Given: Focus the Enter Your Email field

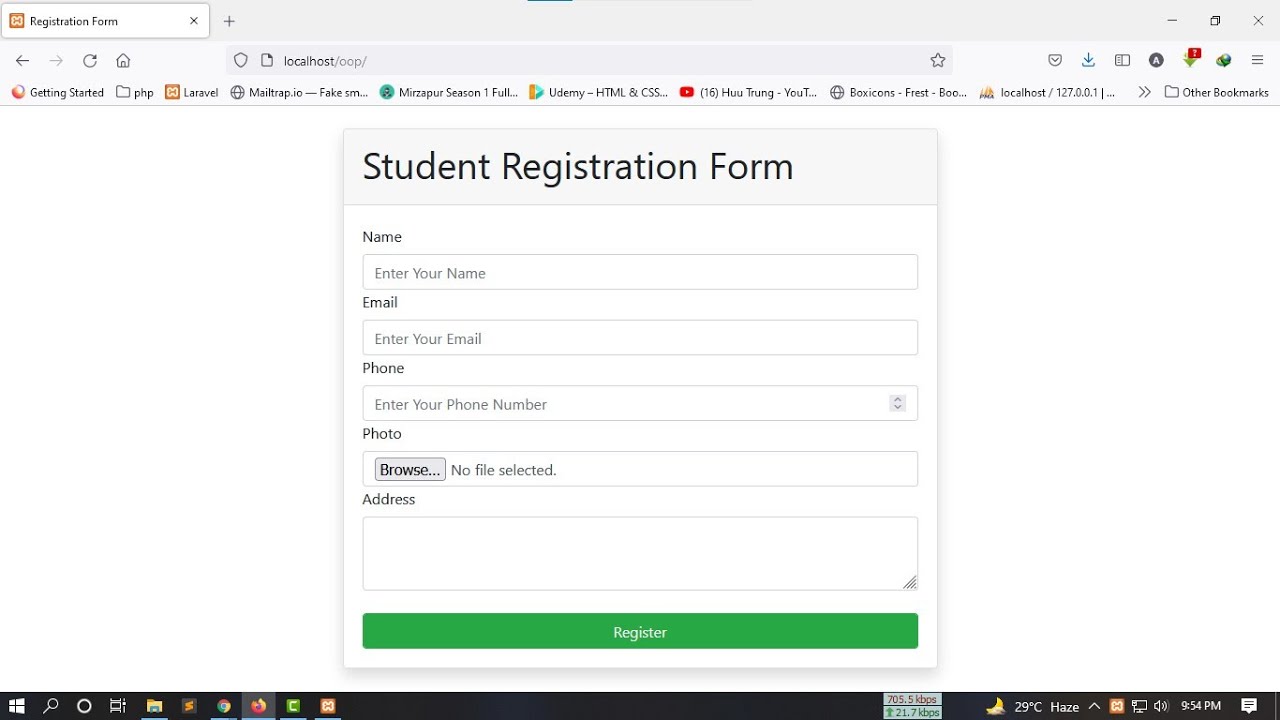Looking at the screenshot, I should click(x=640, y=338).
